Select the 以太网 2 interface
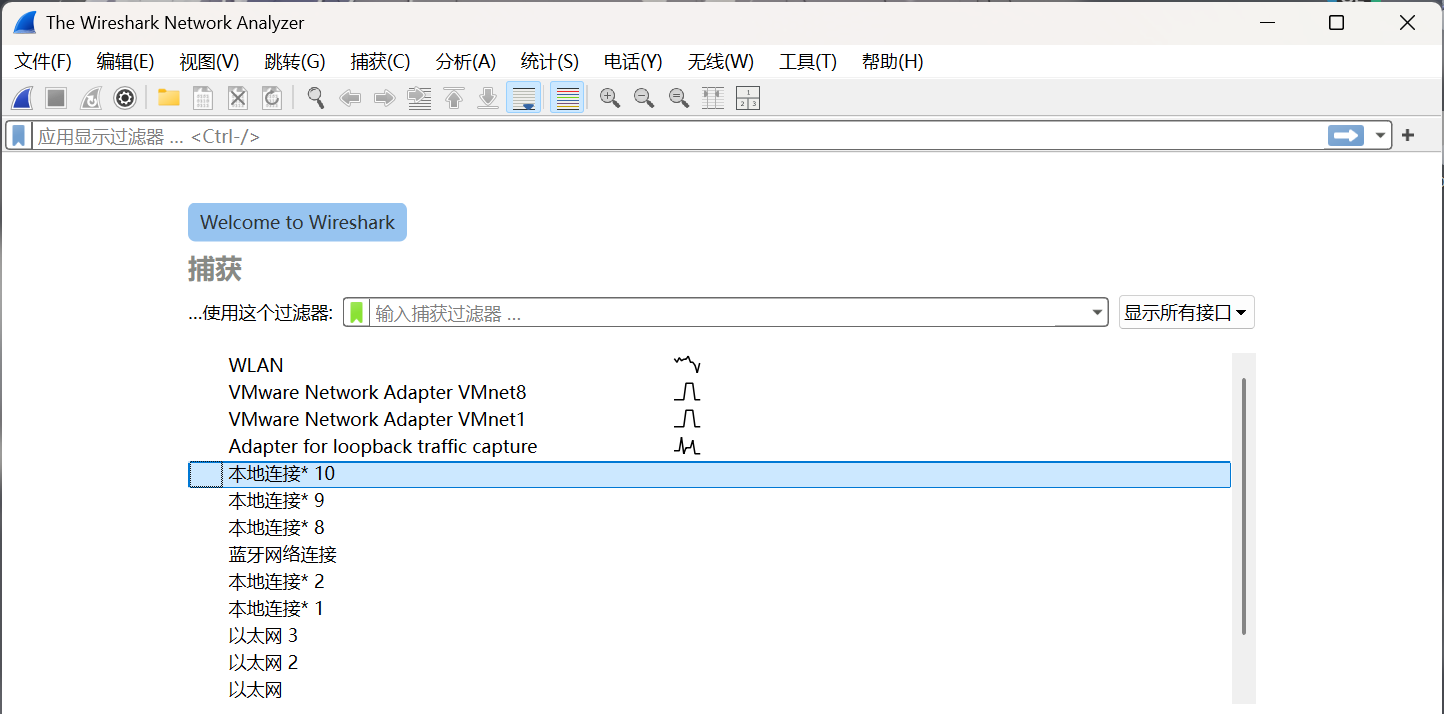 pos(709,663)
